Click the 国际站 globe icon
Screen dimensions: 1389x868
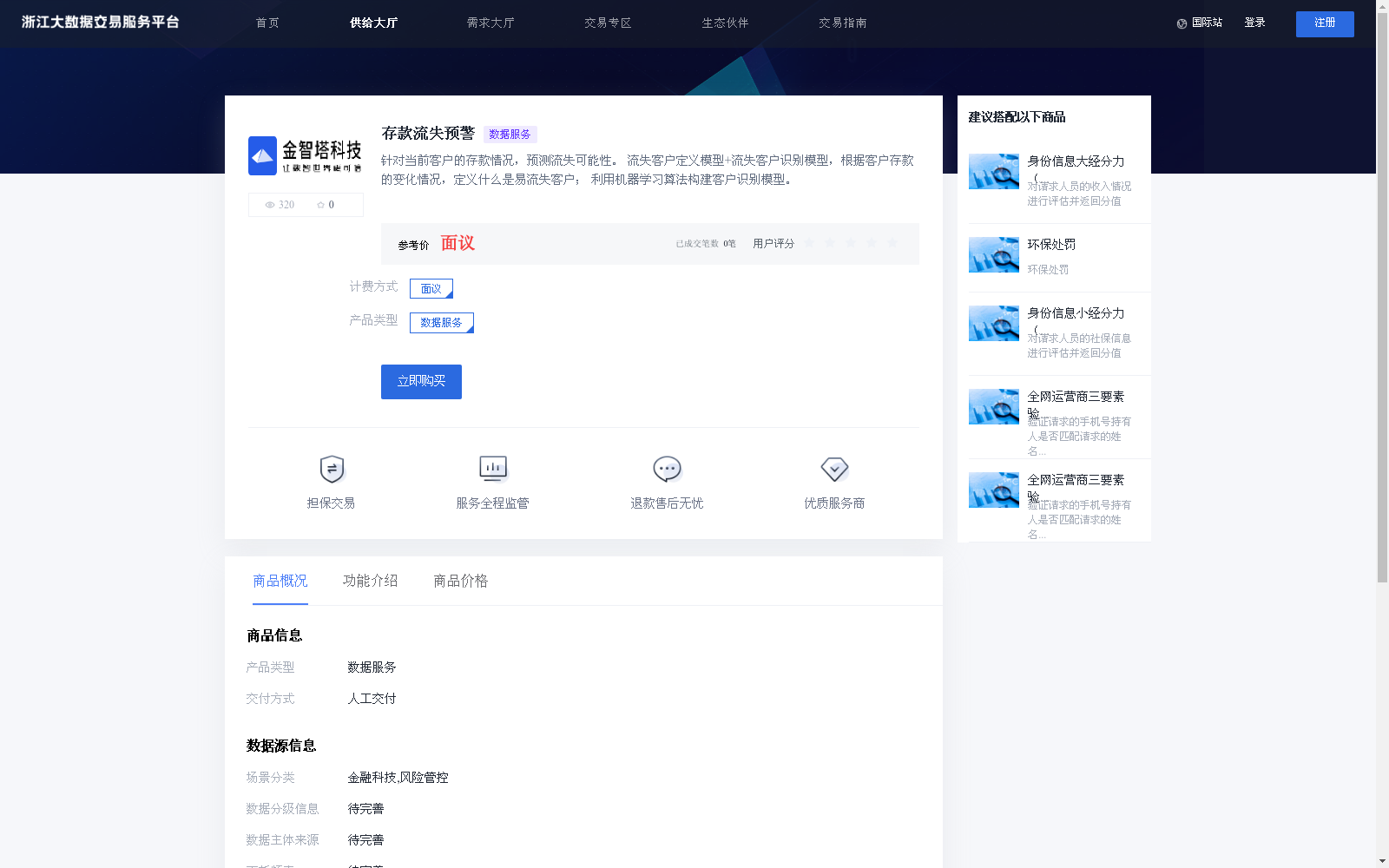[x=1182, y=23]
